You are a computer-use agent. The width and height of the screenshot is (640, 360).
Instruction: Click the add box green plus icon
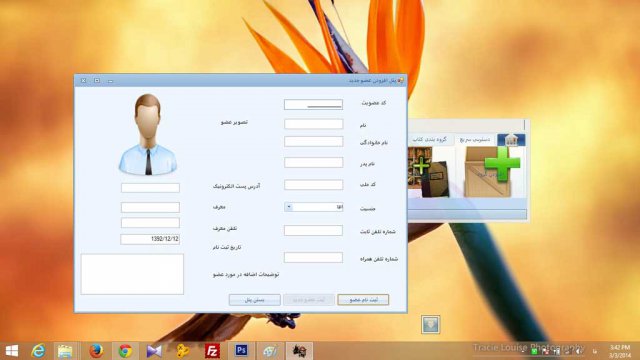click(x=493, y=171)
